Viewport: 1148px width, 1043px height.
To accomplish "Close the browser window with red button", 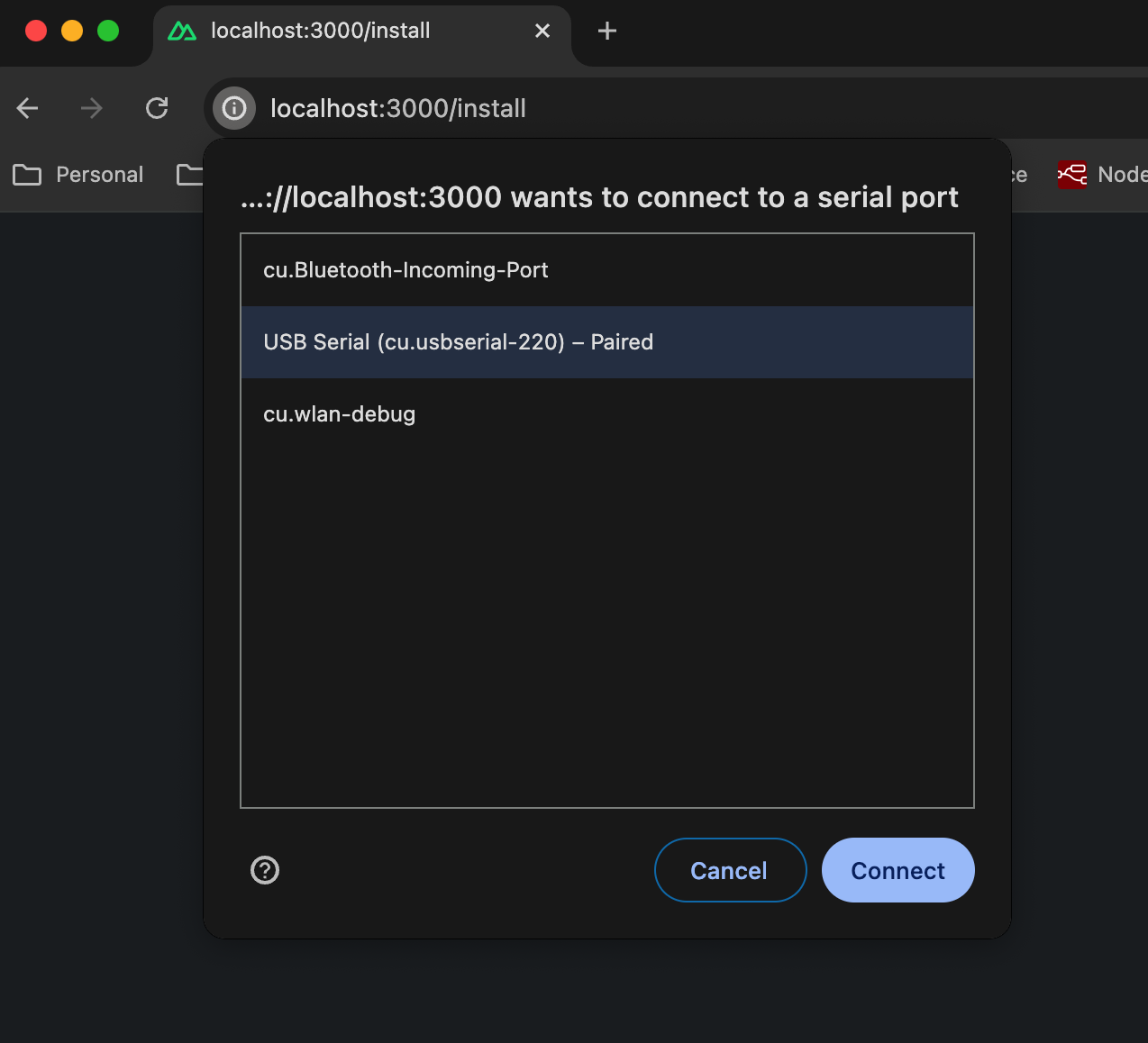I will pos(36,32).
